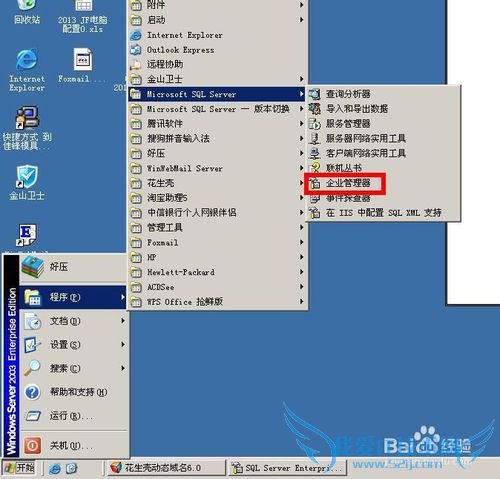This screenshot has height=479, width=500.
Task: Open the Internet Explorer desktop shortcut
Action: (27, 70)
